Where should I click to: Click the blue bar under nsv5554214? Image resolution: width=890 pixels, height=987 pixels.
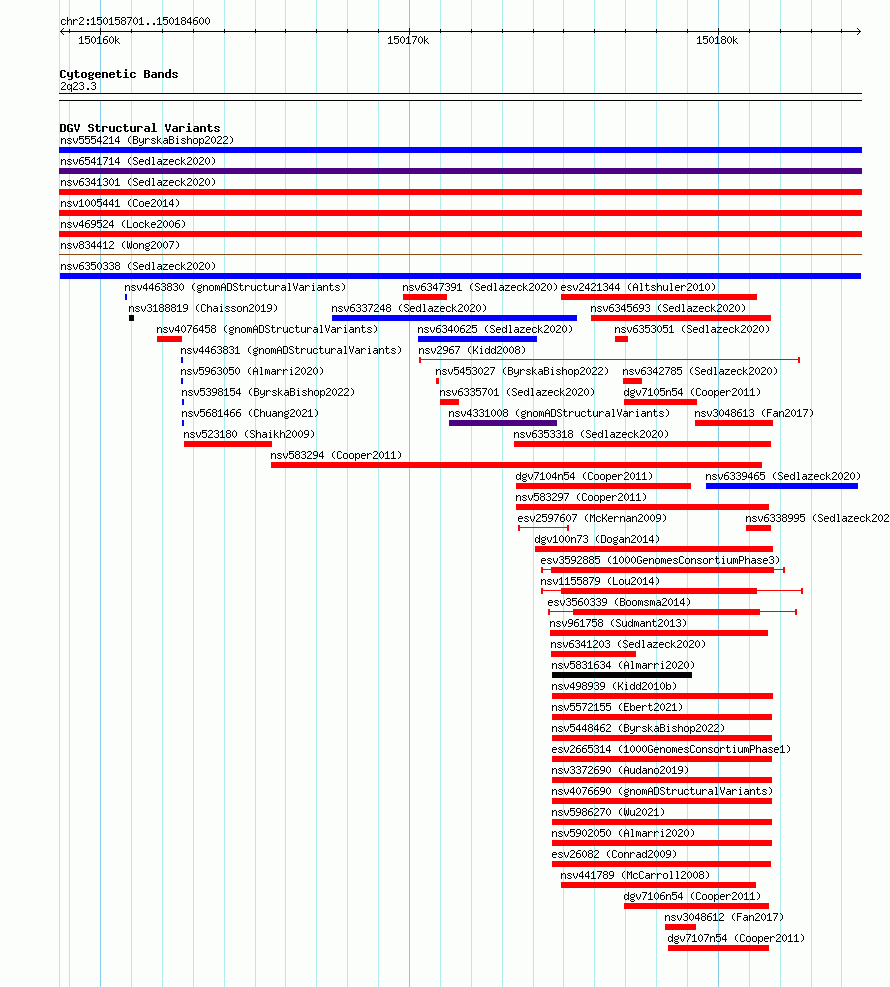coord(461,150)
